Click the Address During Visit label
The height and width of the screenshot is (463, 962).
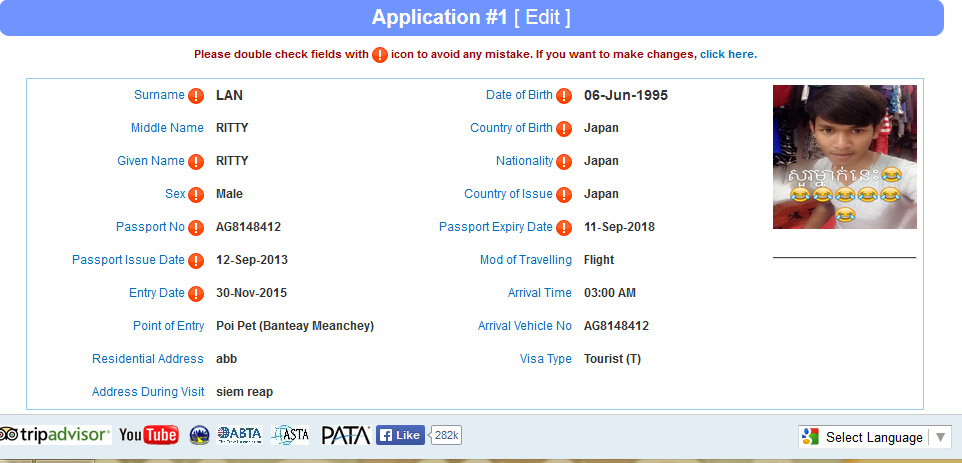[148, 392]
